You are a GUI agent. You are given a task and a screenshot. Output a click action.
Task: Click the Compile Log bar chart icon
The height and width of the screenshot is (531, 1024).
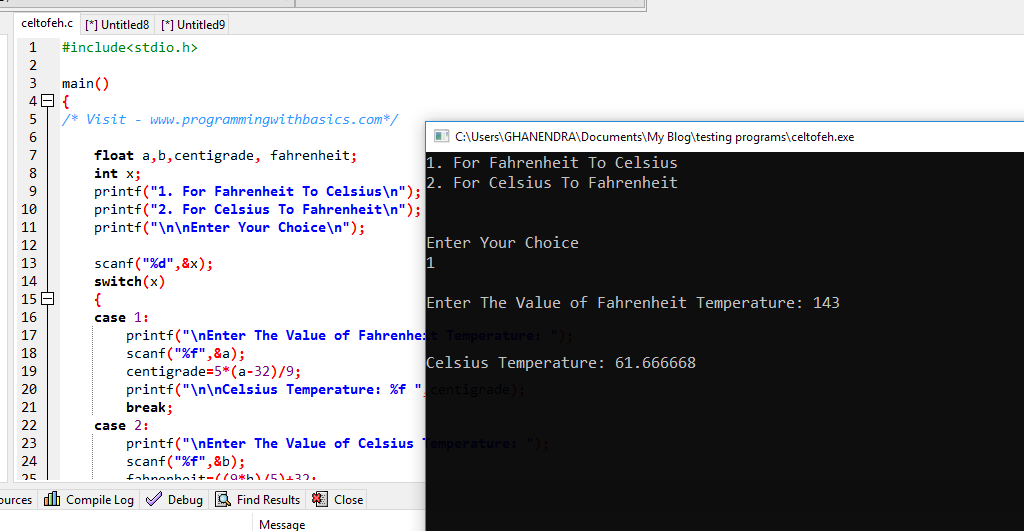(52, 499)
